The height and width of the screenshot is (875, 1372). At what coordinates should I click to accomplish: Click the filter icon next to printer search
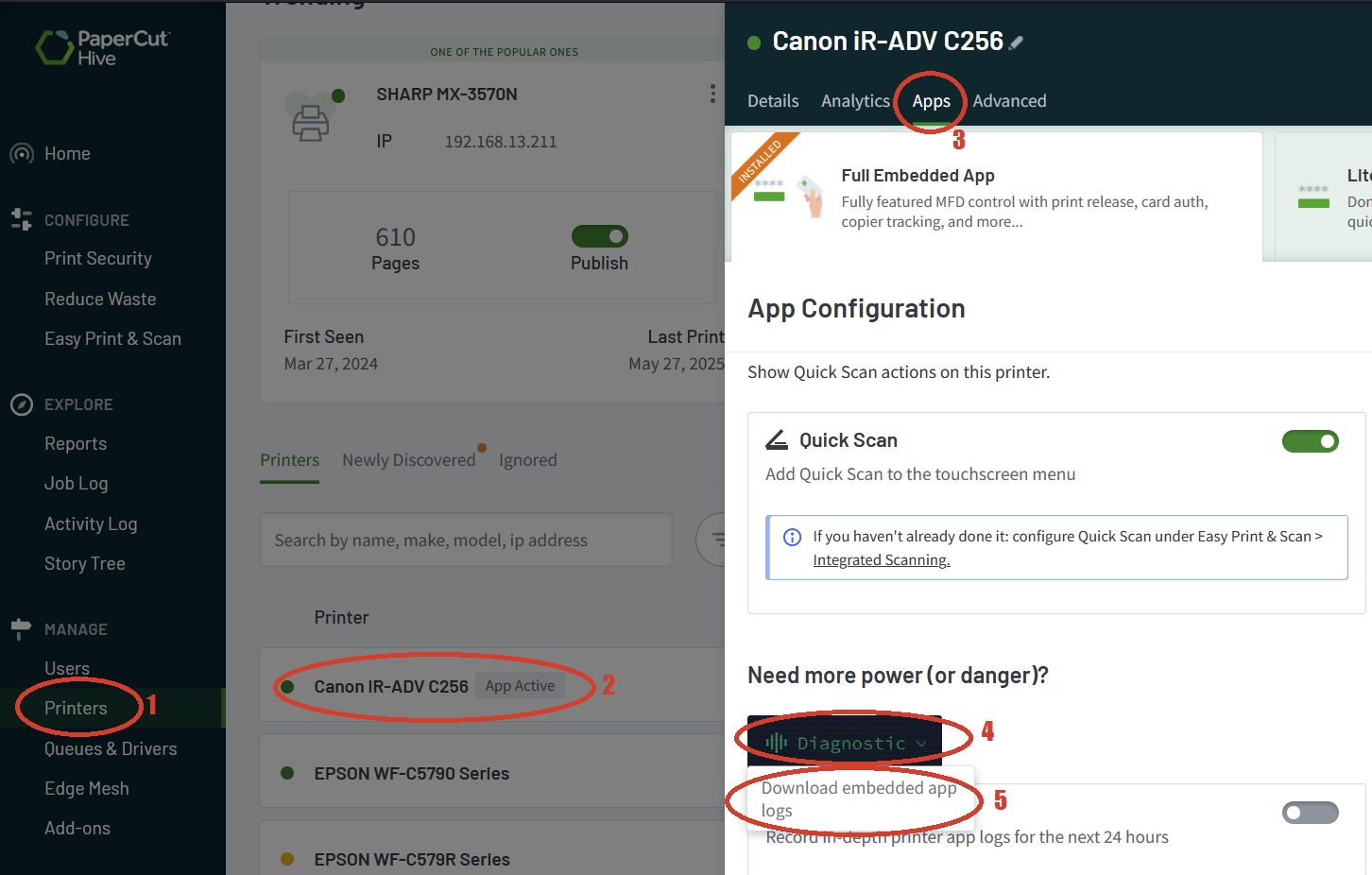(718, 540)
